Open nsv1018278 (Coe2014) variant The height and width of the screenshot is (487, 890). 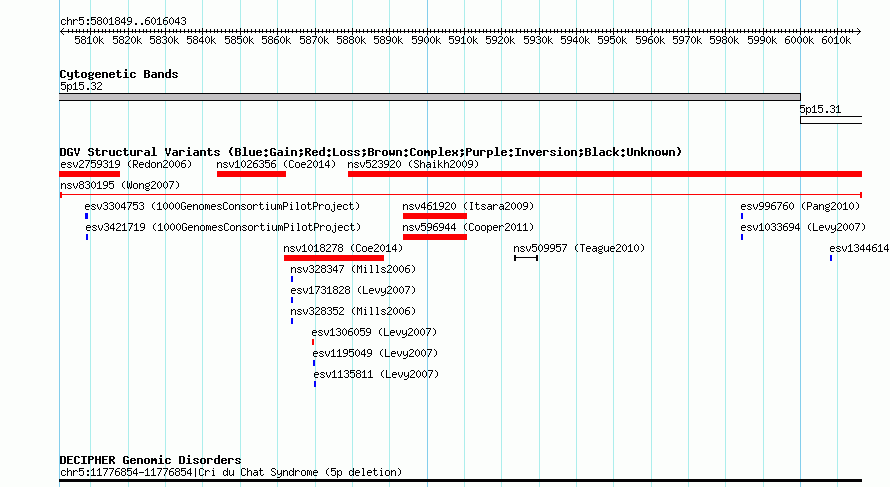343,249
